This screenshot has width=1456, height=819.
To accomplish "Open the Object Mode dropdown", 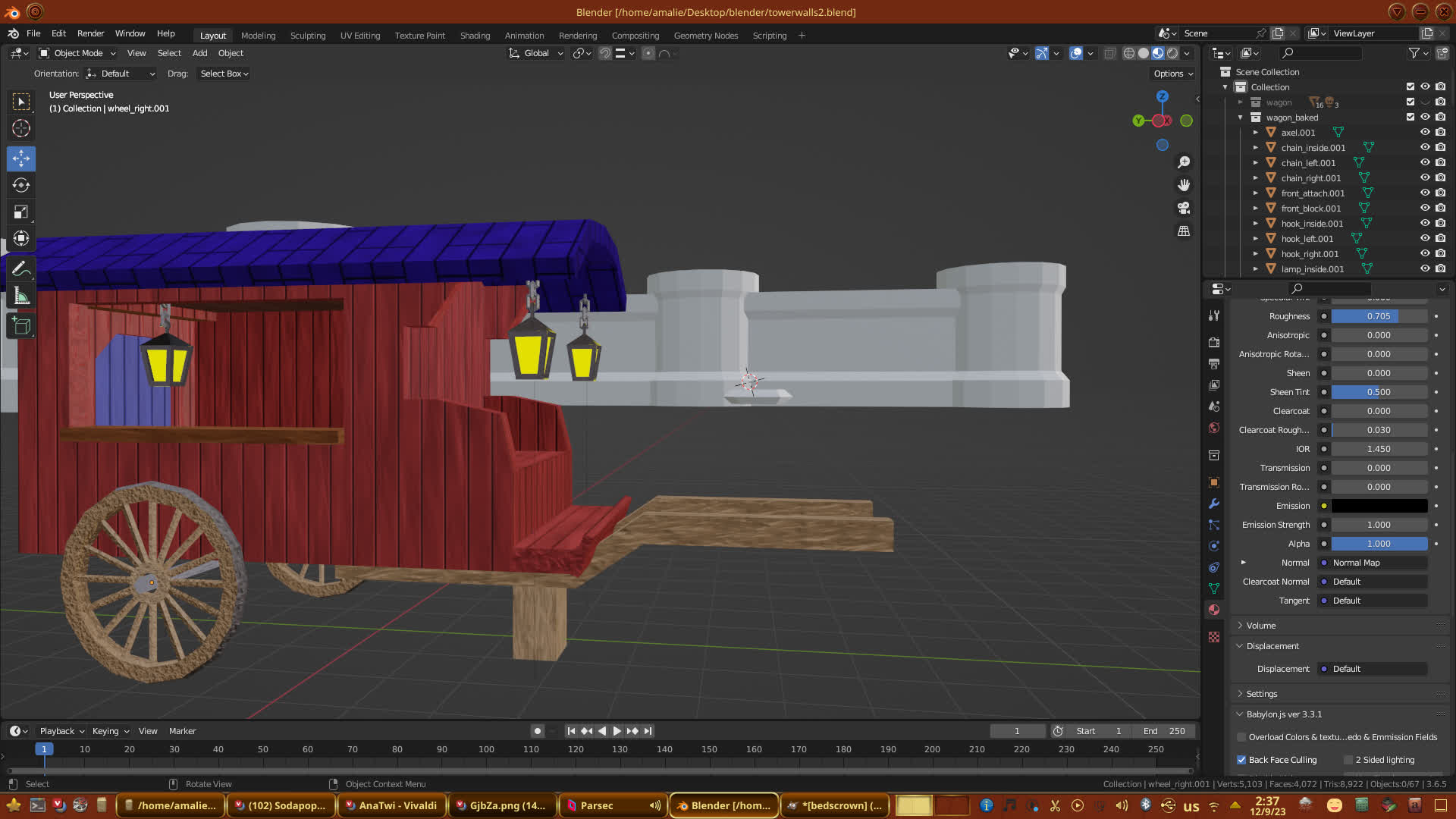I will (77, 53).
